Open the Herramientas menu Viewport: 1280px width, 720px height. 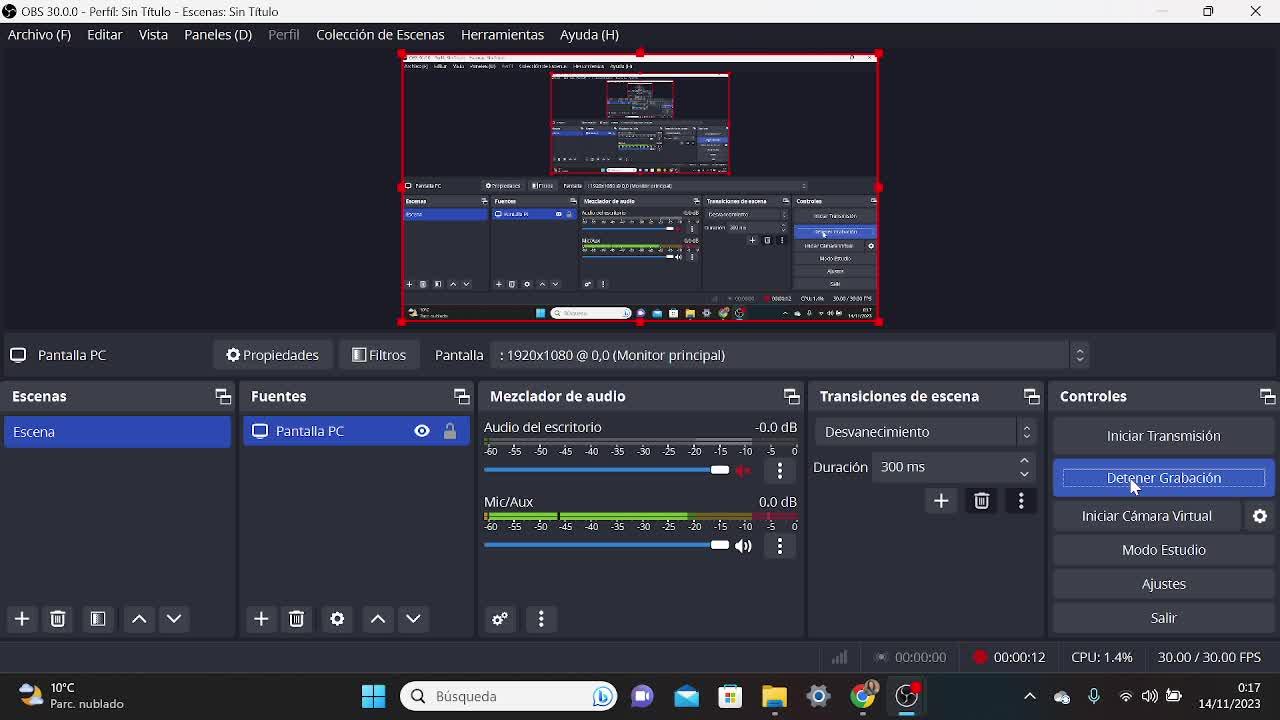coord(502,34)
